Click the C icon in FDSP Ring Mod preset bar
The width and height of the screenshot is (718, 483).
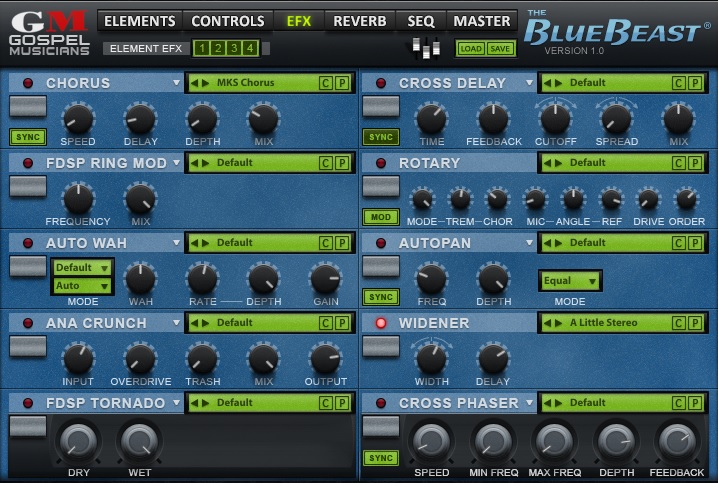(325, 163)
